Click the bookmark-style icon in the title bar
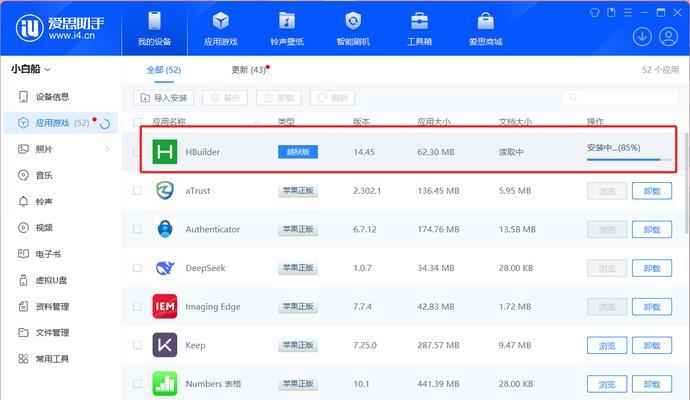Image resolution: width=690 pixels, height=400 pixels. point(611,13)
